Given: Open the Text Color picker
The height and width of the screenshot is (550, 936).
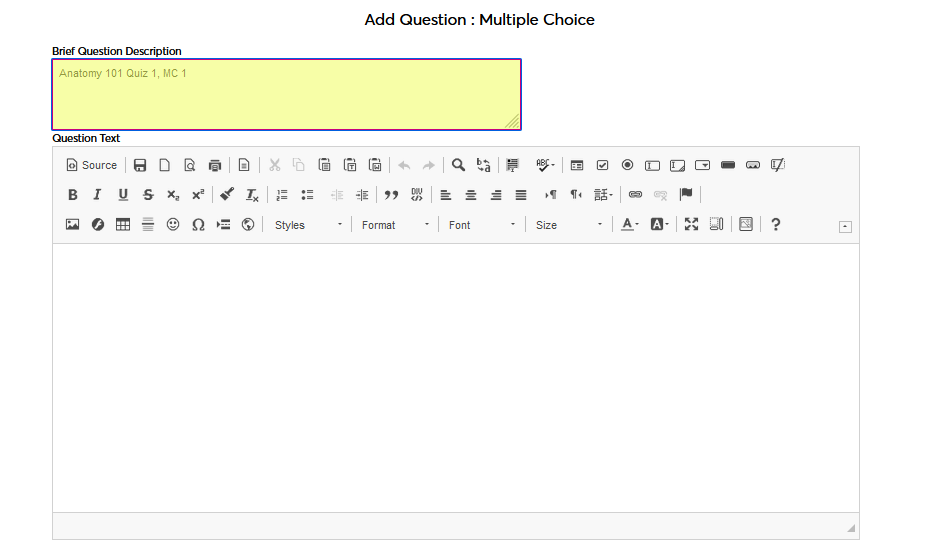Looking at the screenshot, I should click(x=630, y=225).
